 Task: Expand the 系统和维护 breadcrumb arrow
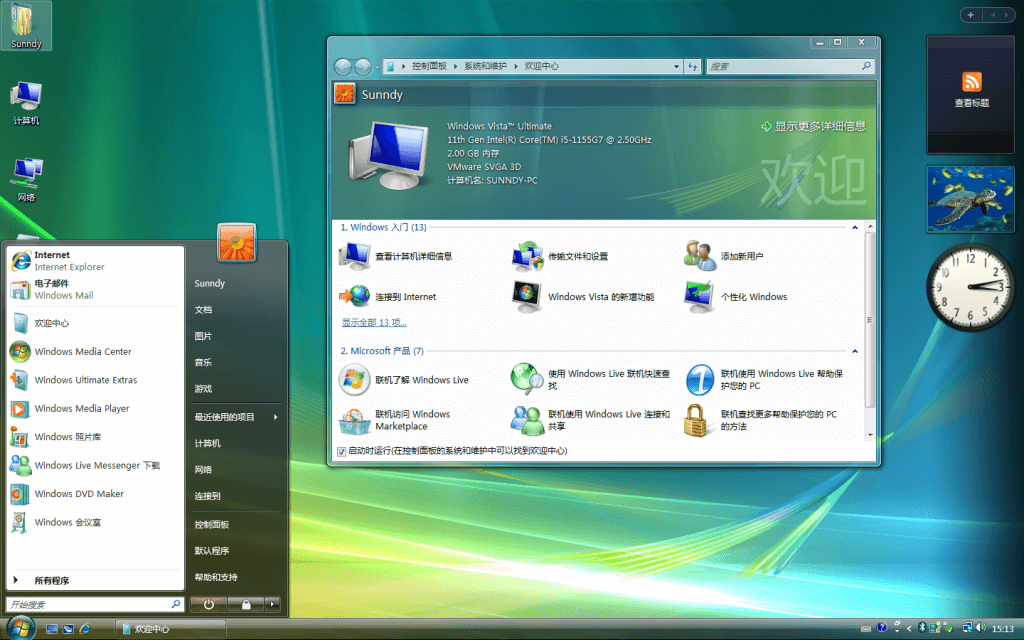pyautogui.click(x=515, y=66)
